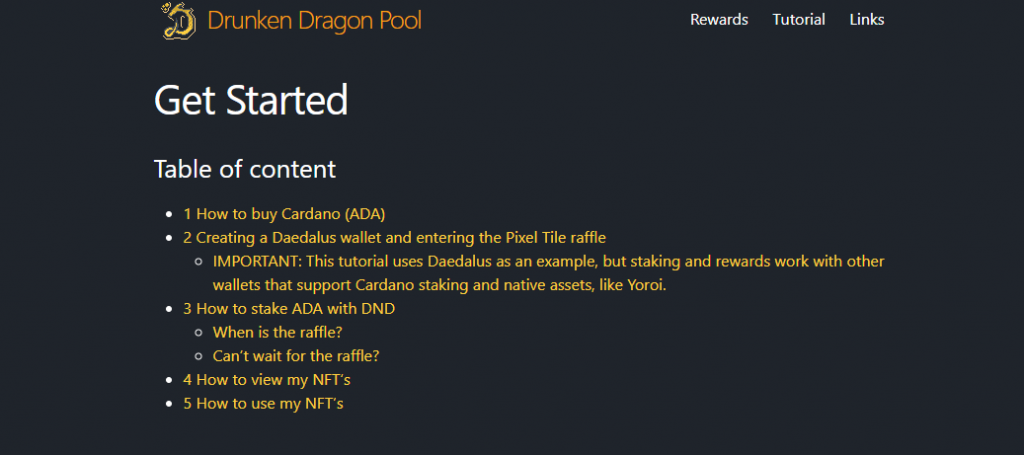
Task: Click hollow bullet before When is the raffle?
Action: pyautogui.click(x=199, y=333)
